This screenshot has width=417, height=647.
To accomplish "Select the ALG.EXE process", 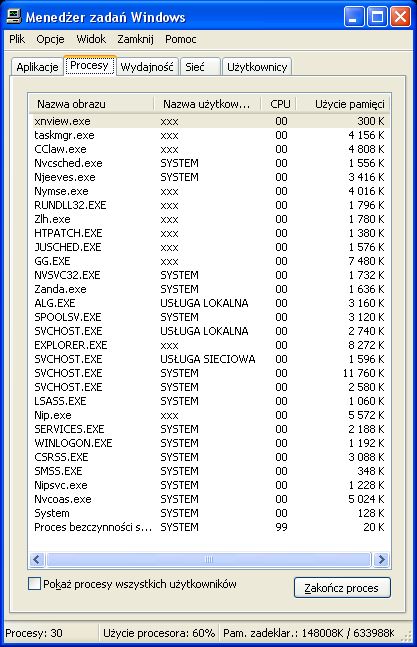I will 209,303.
